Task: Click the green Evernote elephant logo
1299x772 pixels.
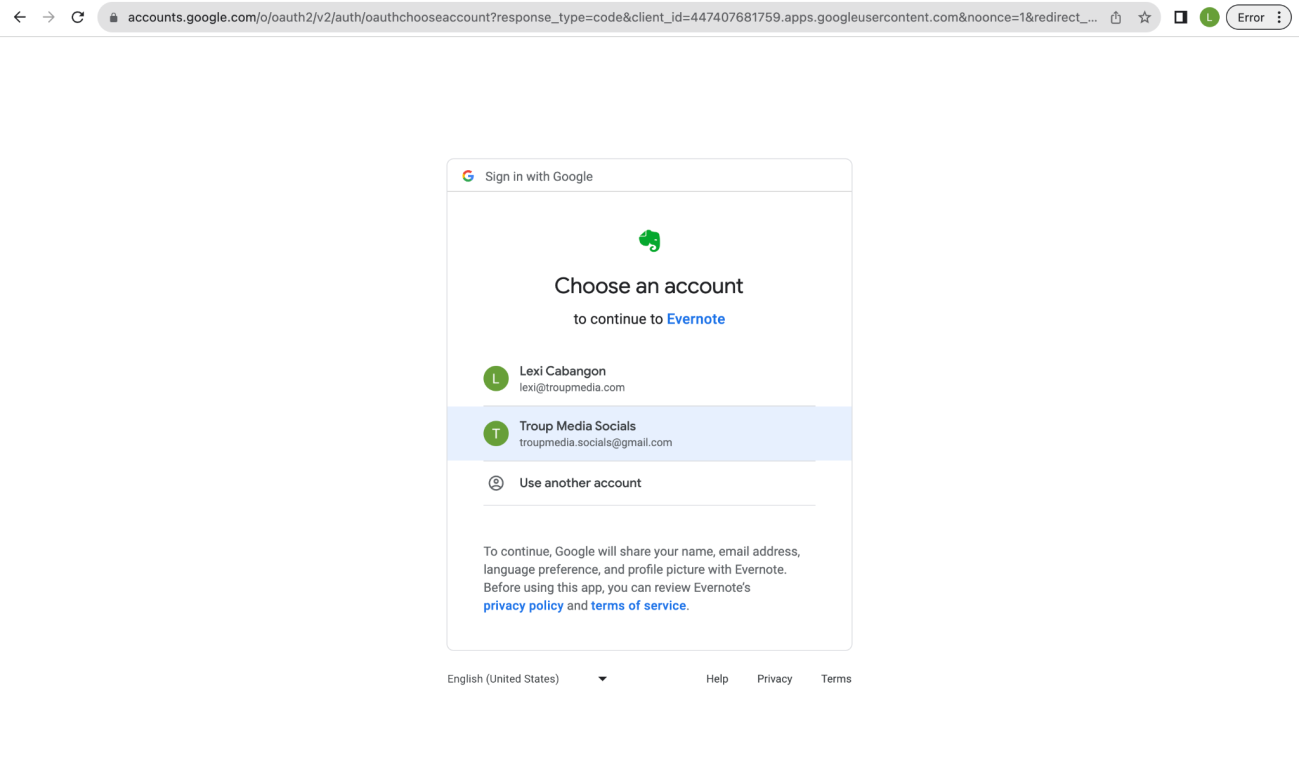Action: coord(649,241)
